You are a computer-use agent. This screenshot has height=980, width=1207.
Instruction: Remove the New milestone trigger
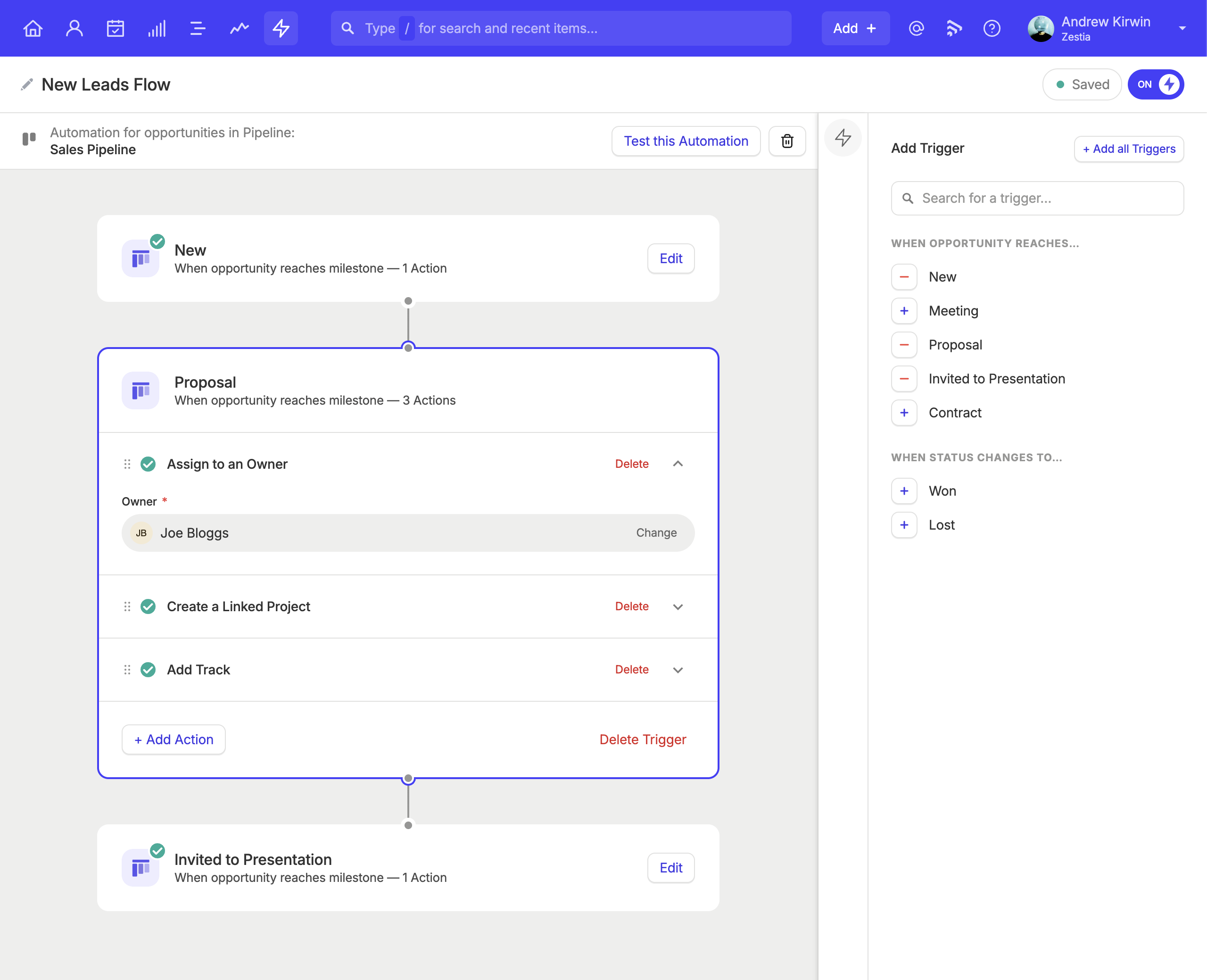(x=904, y=277)
